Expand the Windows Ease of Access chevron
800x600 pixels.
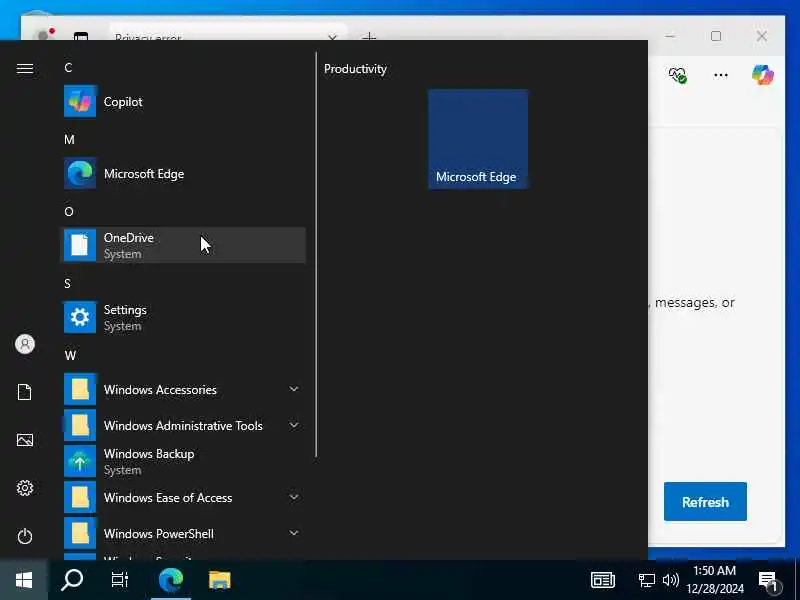(294, 497)
